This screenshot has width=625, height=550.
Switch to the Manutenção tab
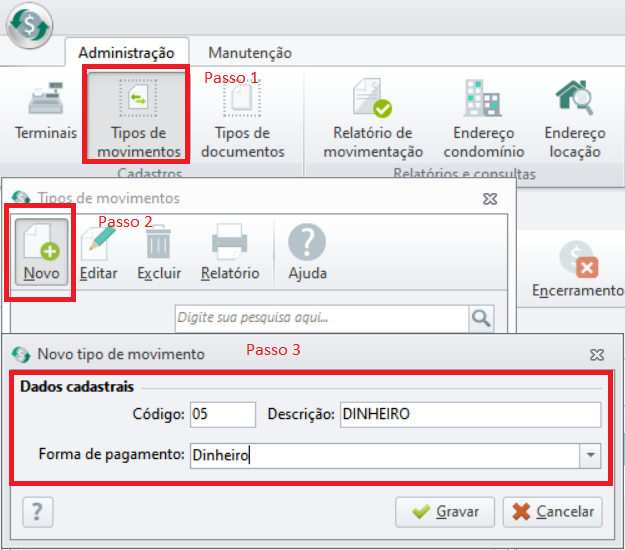pyautogui.click(x=250, y=53)
